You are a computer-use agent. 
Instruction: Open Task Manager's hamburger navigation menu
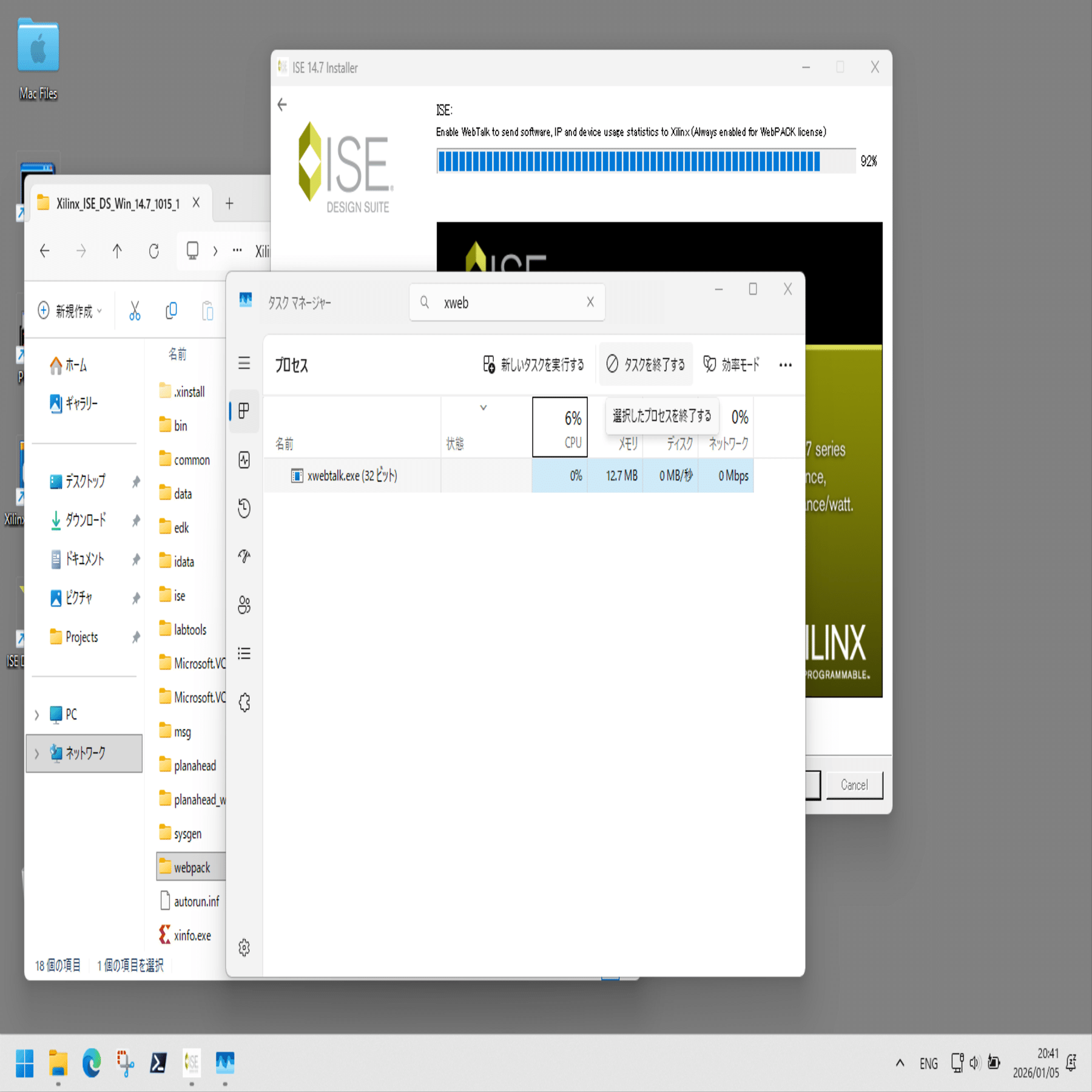pyautogui.click(x=244, y=363)
